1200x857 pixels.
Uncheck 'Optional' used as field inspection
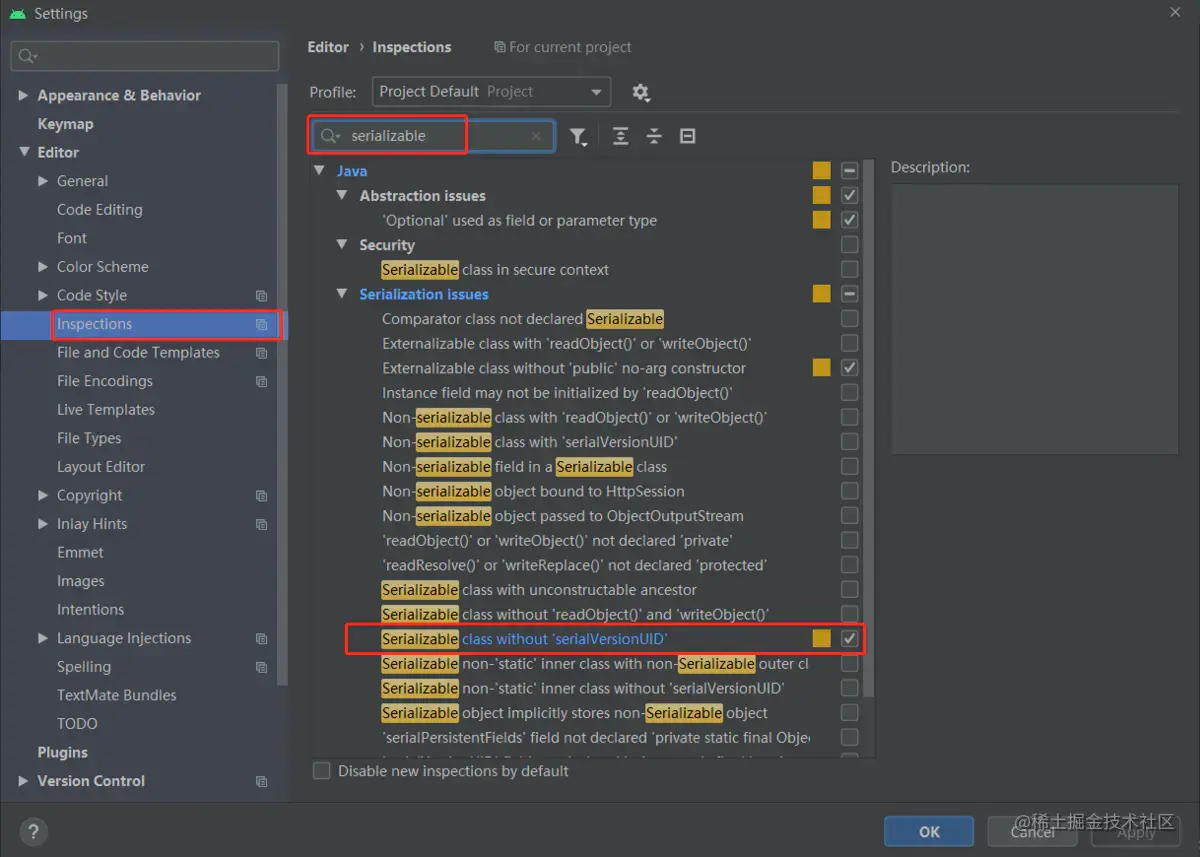(849, 220)
